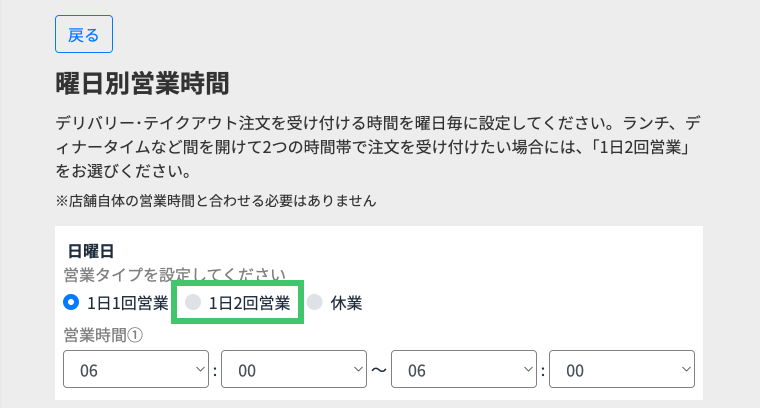This screenshot has height=408, width=760.
Task: Click the chevron arrow on start hour select
Action: click(197, 370)
